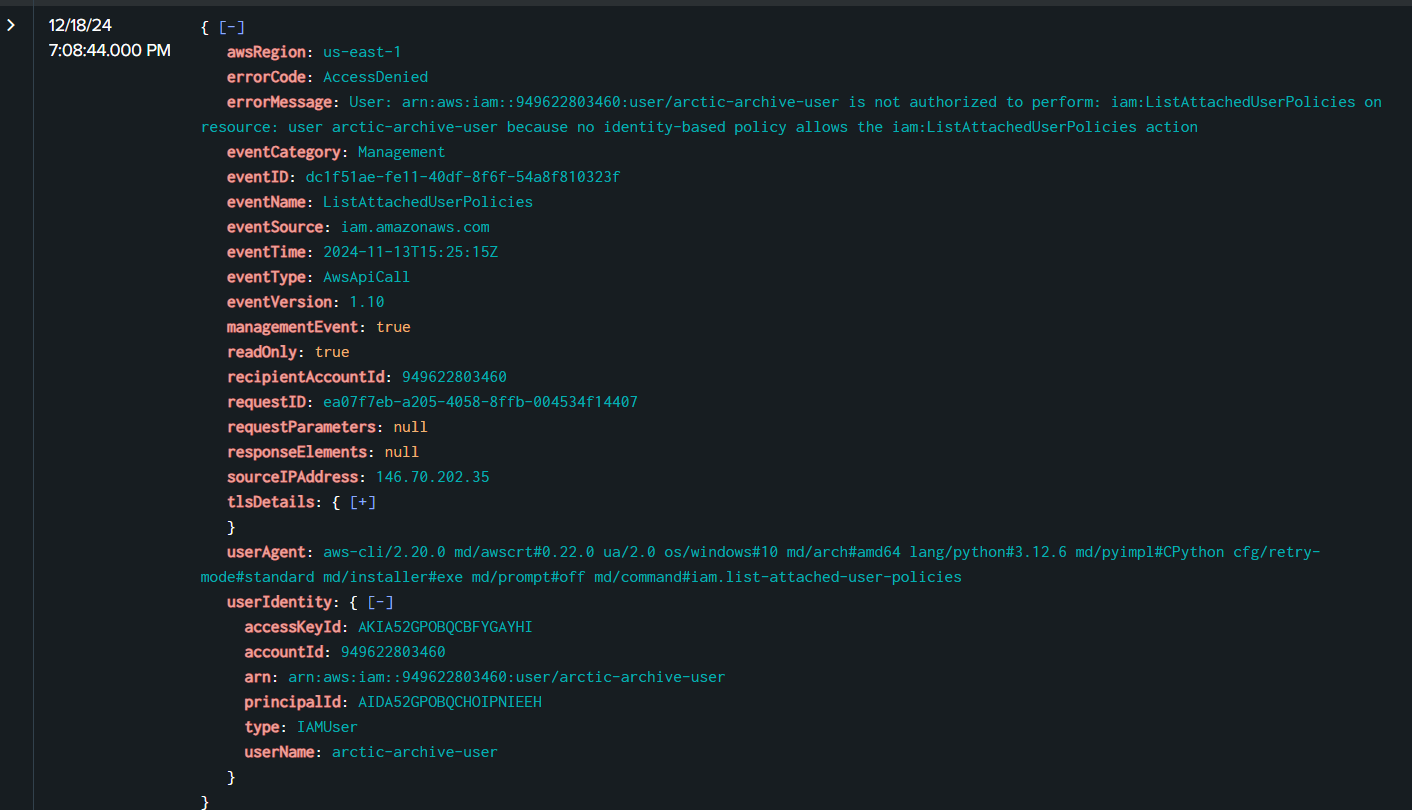The width and height of the screenshot is (1412, 810).
Task: Expand the event row chevron arrow
Action: 12,25
